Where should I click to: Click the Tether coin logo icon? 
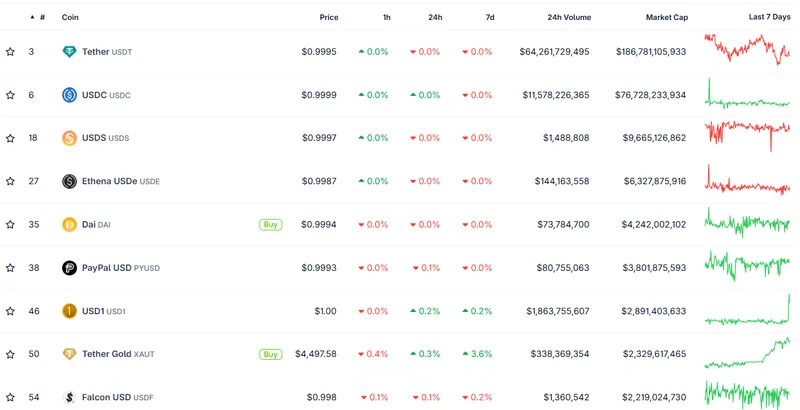(69, 52)
